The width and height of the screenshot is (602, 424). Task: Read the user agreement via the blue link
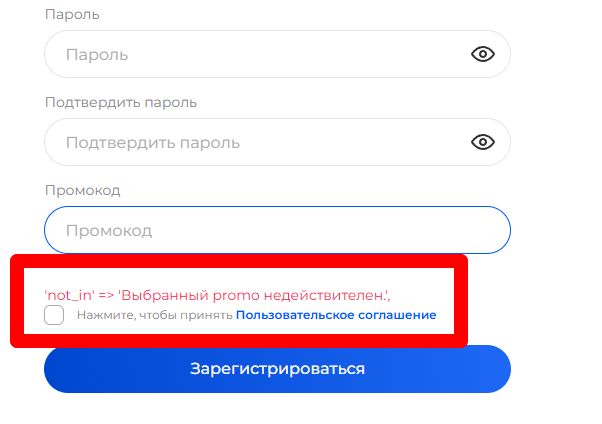[x=336, y=315]
